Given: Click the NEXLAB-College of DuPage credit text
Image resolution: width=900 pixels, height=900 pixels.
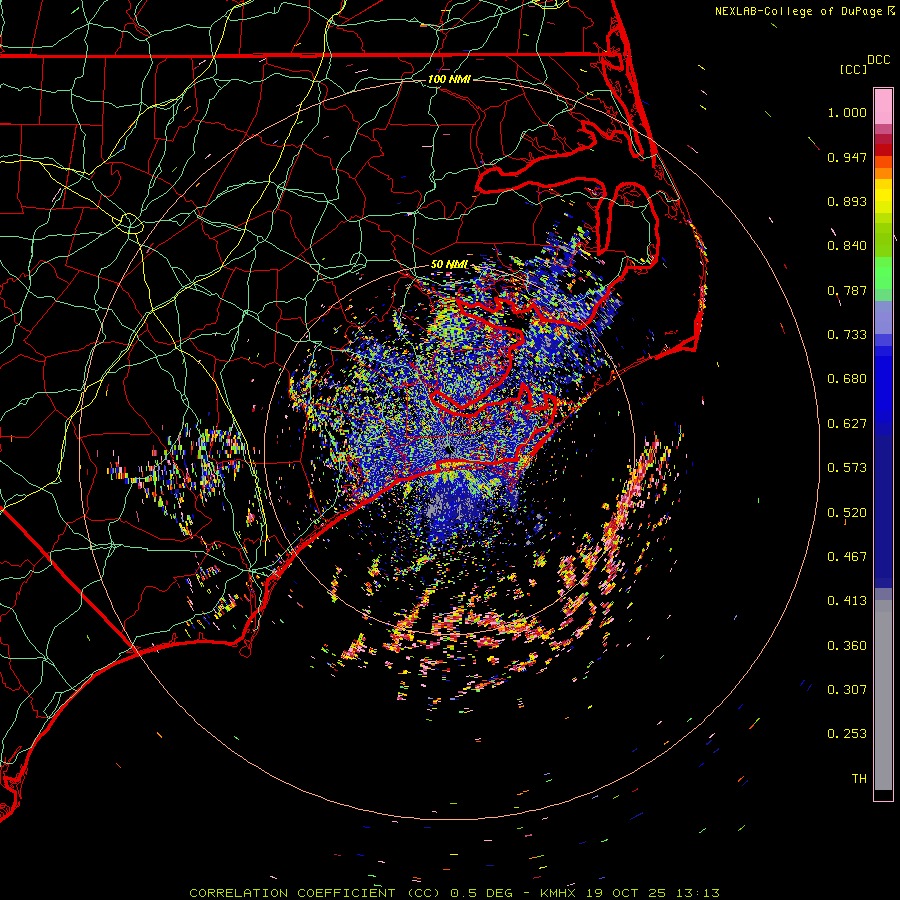Looking at the screenshot, I should click(x=799, y=11).
